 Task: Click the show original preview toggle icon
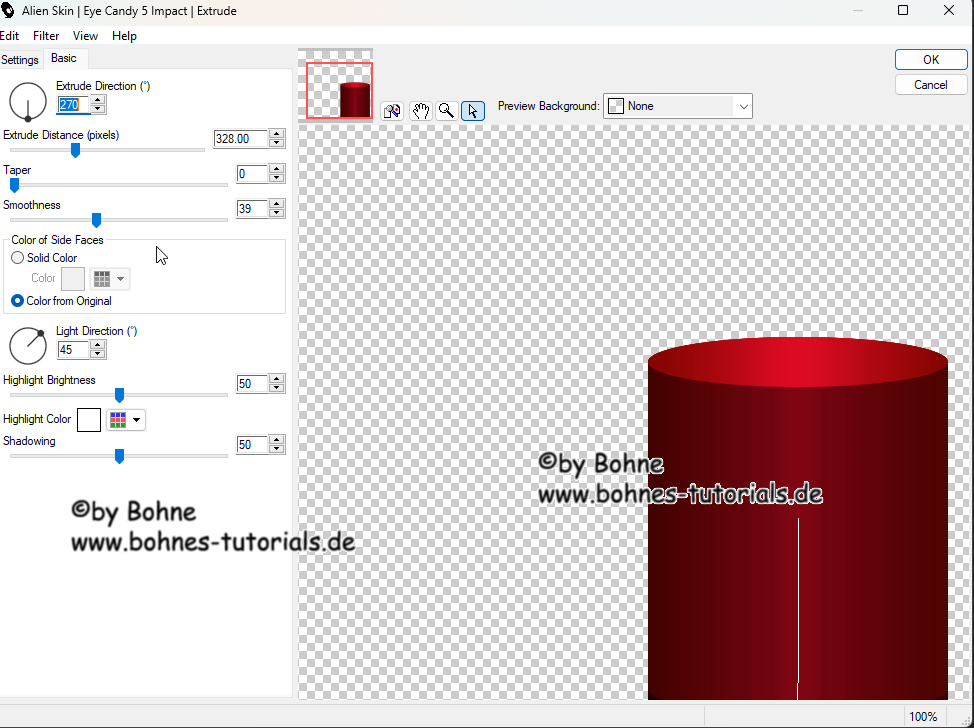click(392, 110)
